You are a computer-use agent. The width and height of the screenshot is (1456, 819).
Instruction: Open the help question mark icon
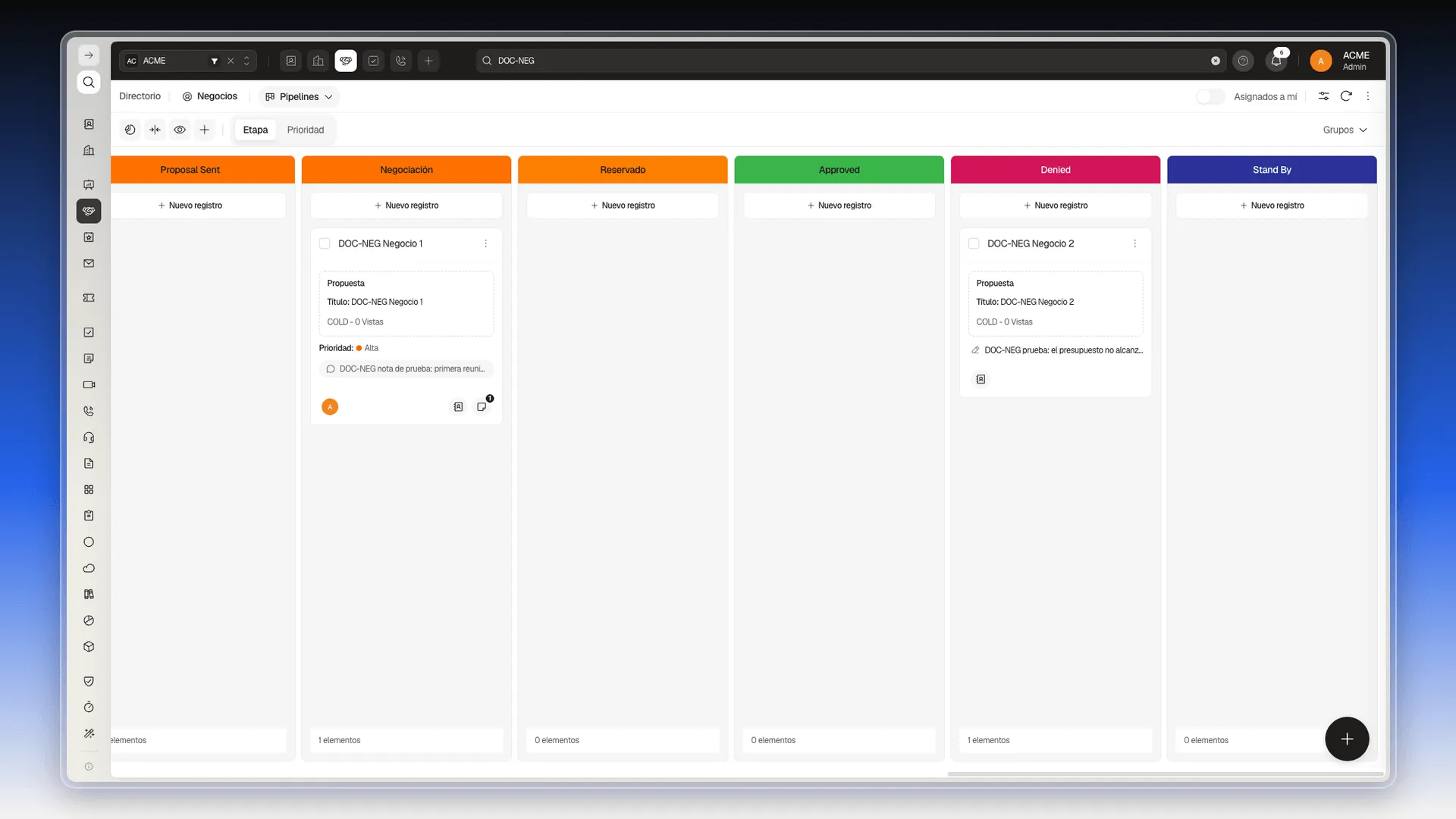pos(1243,61)
